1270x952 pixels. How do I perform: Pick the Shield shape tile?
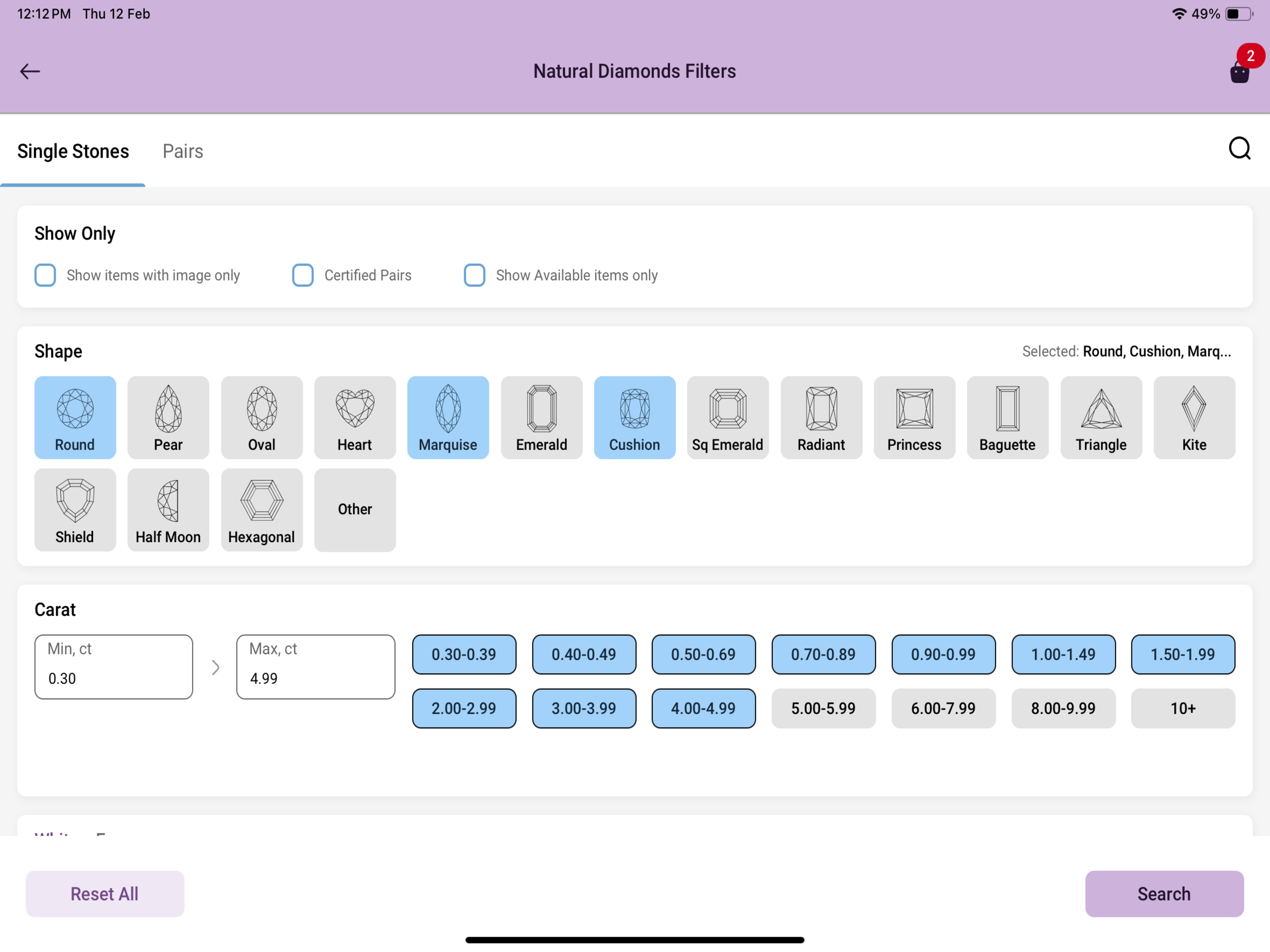[x=75, y=510]
